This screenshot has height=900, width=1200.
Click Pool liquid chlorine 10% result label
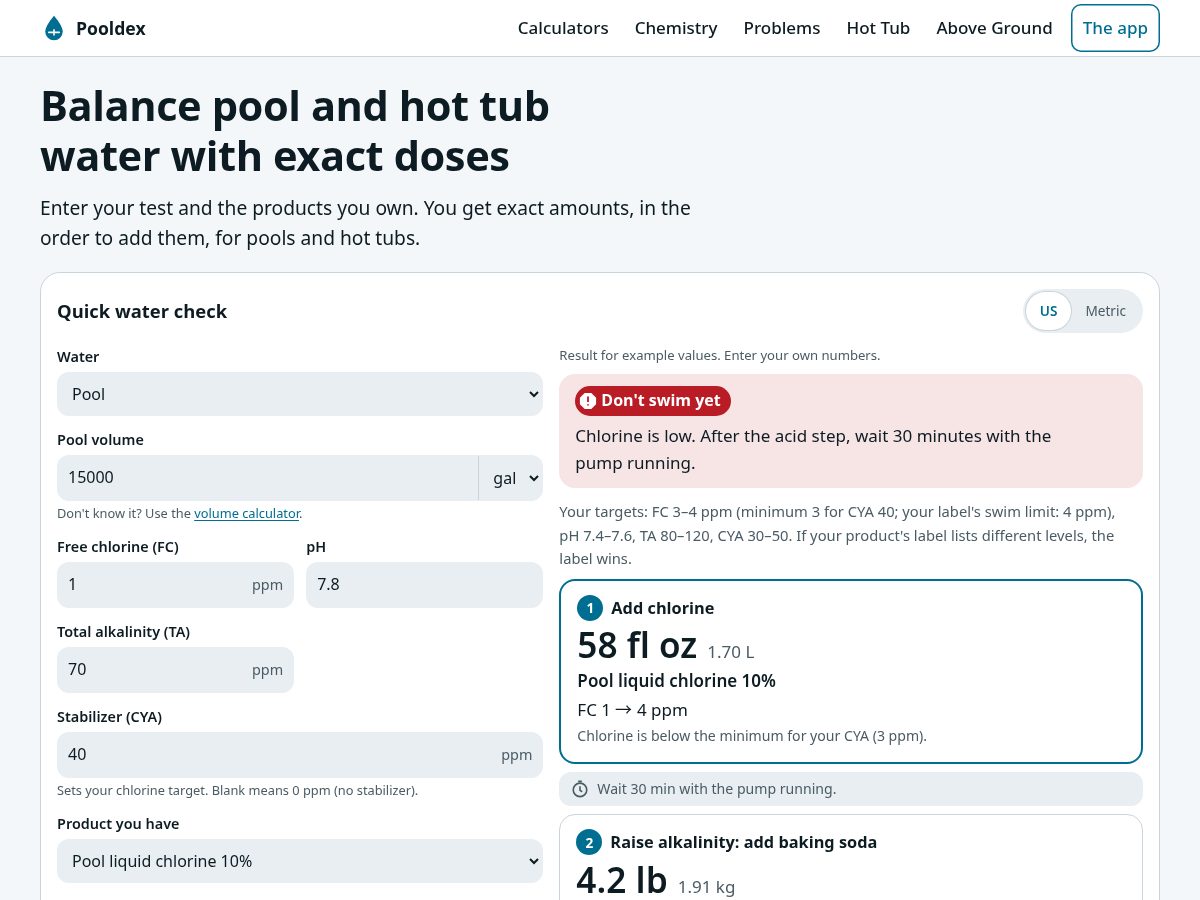(x=676, y=681)
